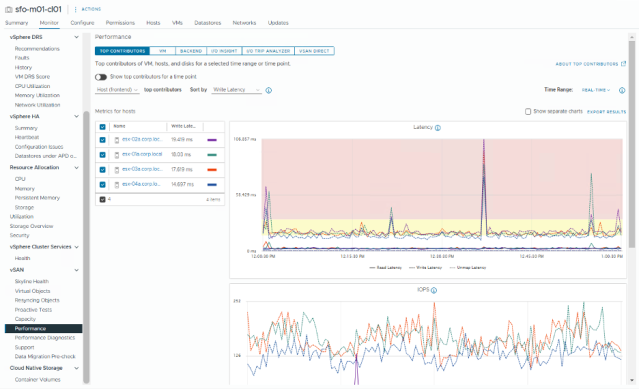The width and height of the screenshot is (639, 389).
Task: Click the info icon next to Write Latency
Action: coord(269,90)
